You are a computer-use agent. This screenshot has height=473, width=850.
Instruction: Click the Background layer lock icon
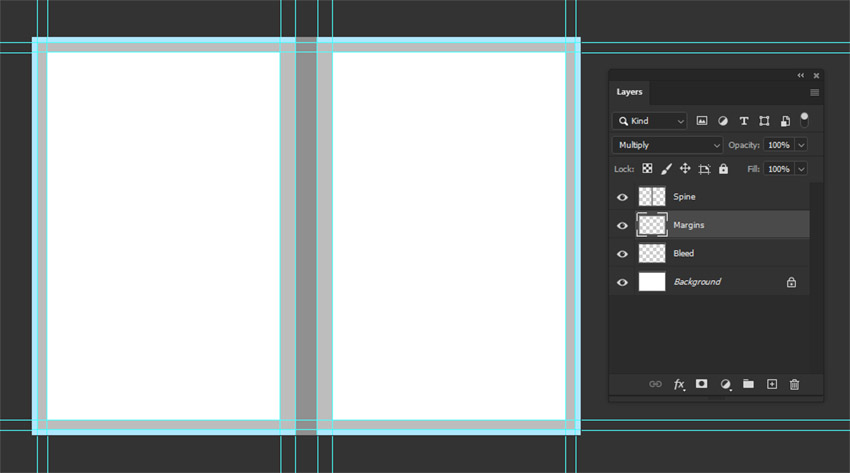coord(791,282)
